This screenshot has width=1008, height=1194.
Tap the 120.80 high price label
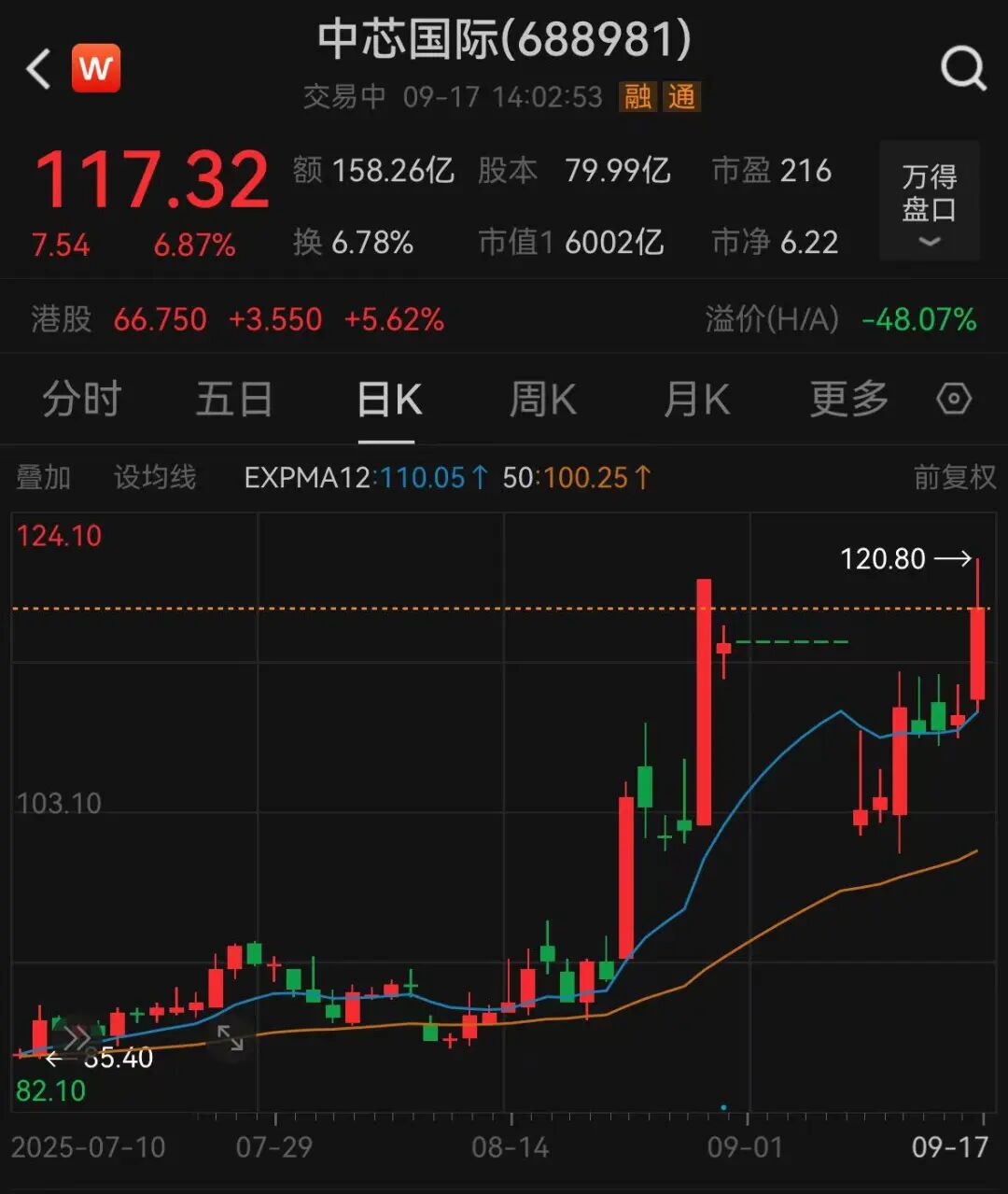pos(883,558)
